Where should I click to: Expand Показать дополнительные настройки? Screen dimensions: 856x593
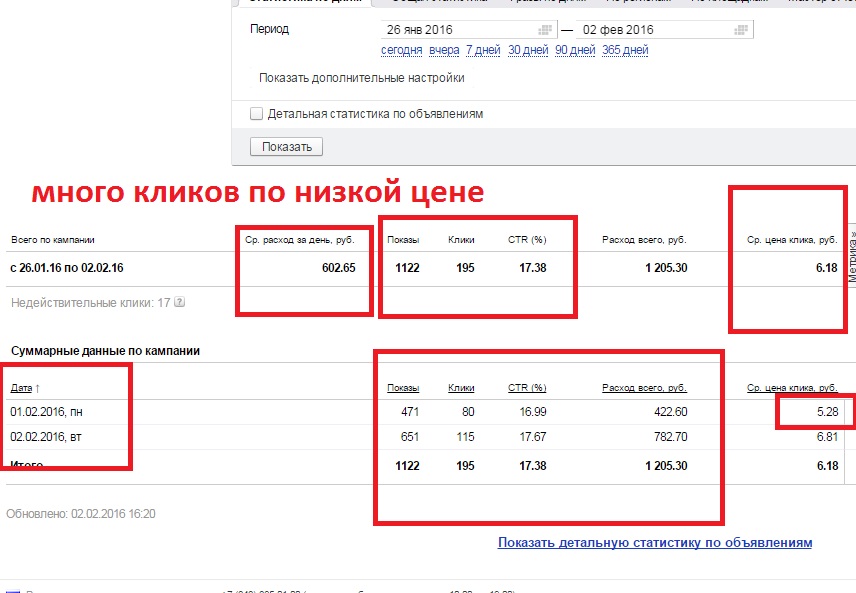pos(361,78)
